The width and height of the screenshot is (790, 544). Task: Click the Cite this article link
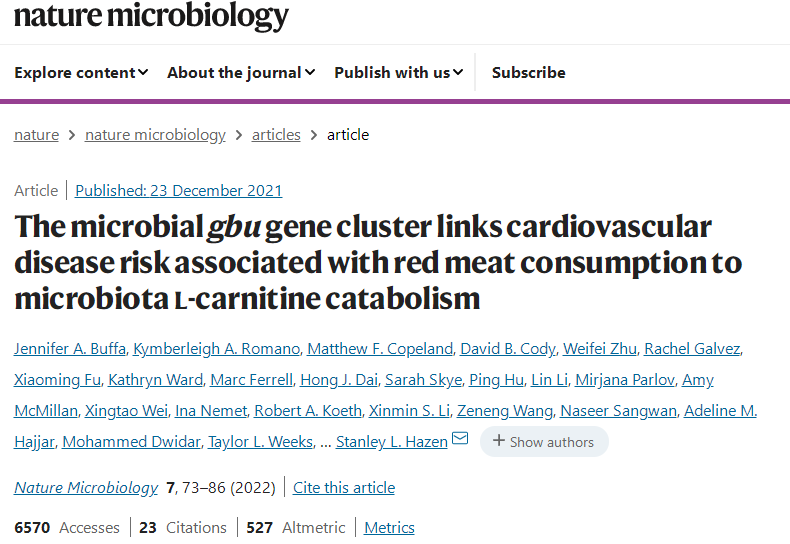pos(343,487)
